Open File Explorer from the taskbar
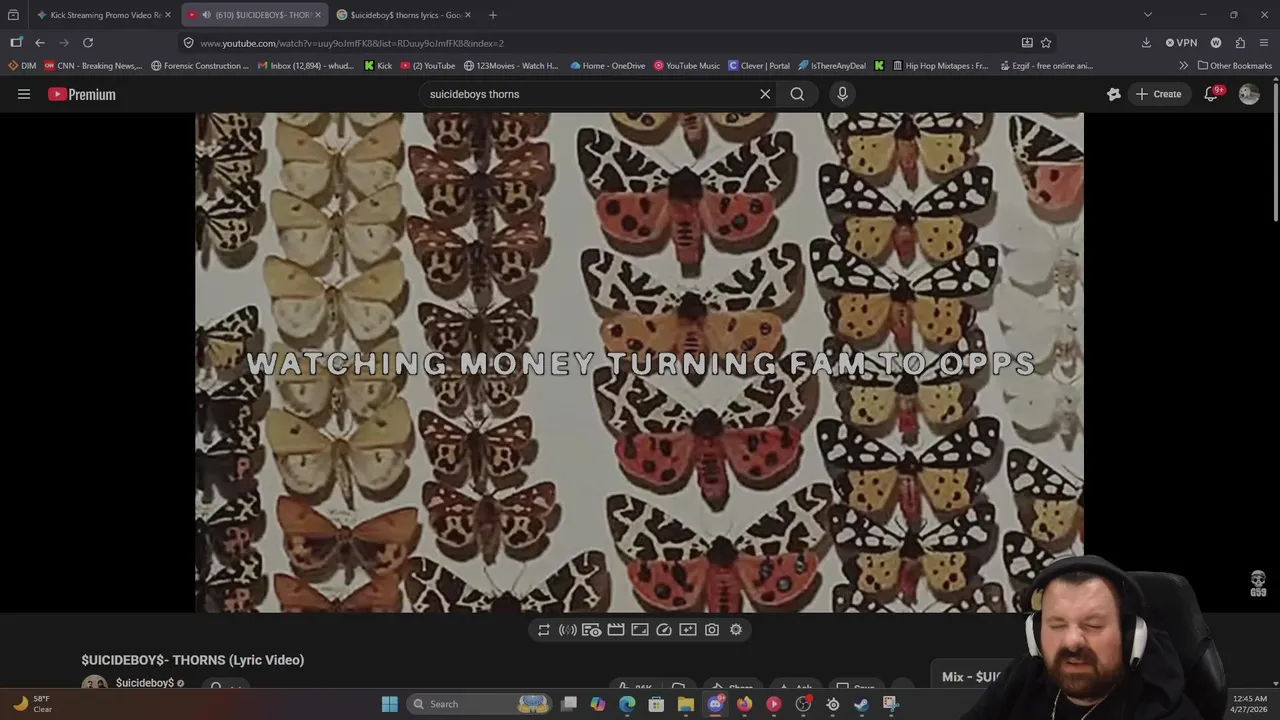This screenshot has width=1280, height=720. (x=685, y=704)
